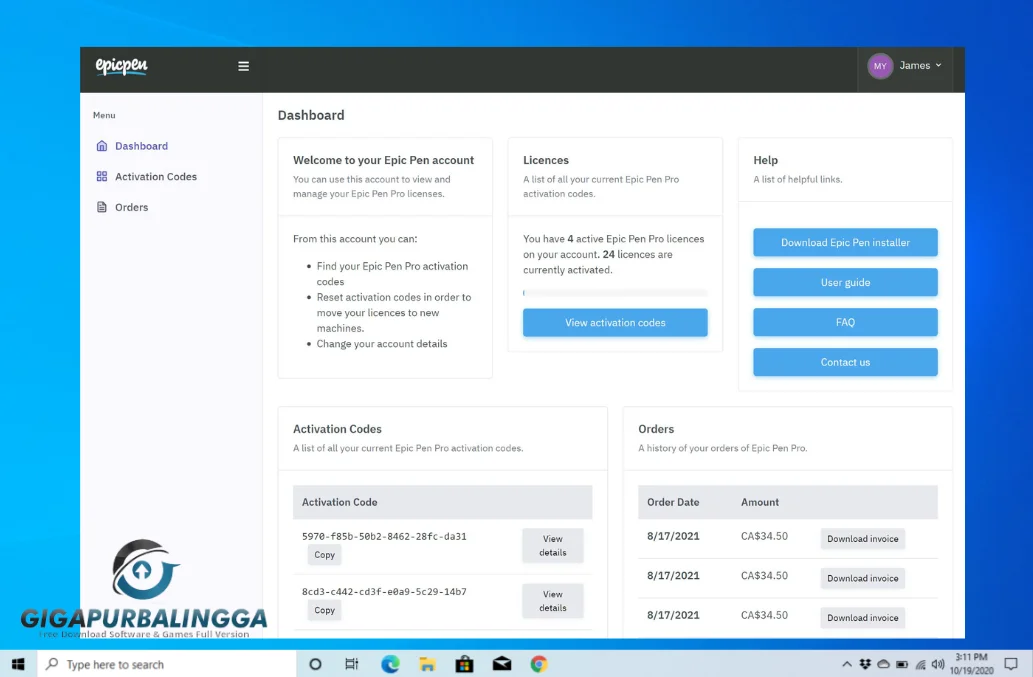This screenshot has width=1033, height=677.
Task: Open Orders page from the sidebar
Action: coord(131,208)
